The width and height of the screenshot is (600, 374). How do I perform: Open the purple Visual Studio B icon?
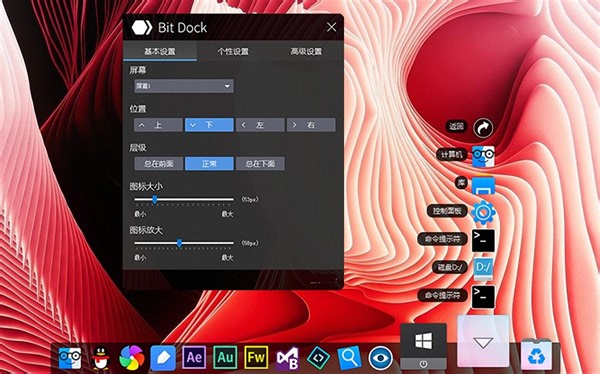click(x=287, y=358)
